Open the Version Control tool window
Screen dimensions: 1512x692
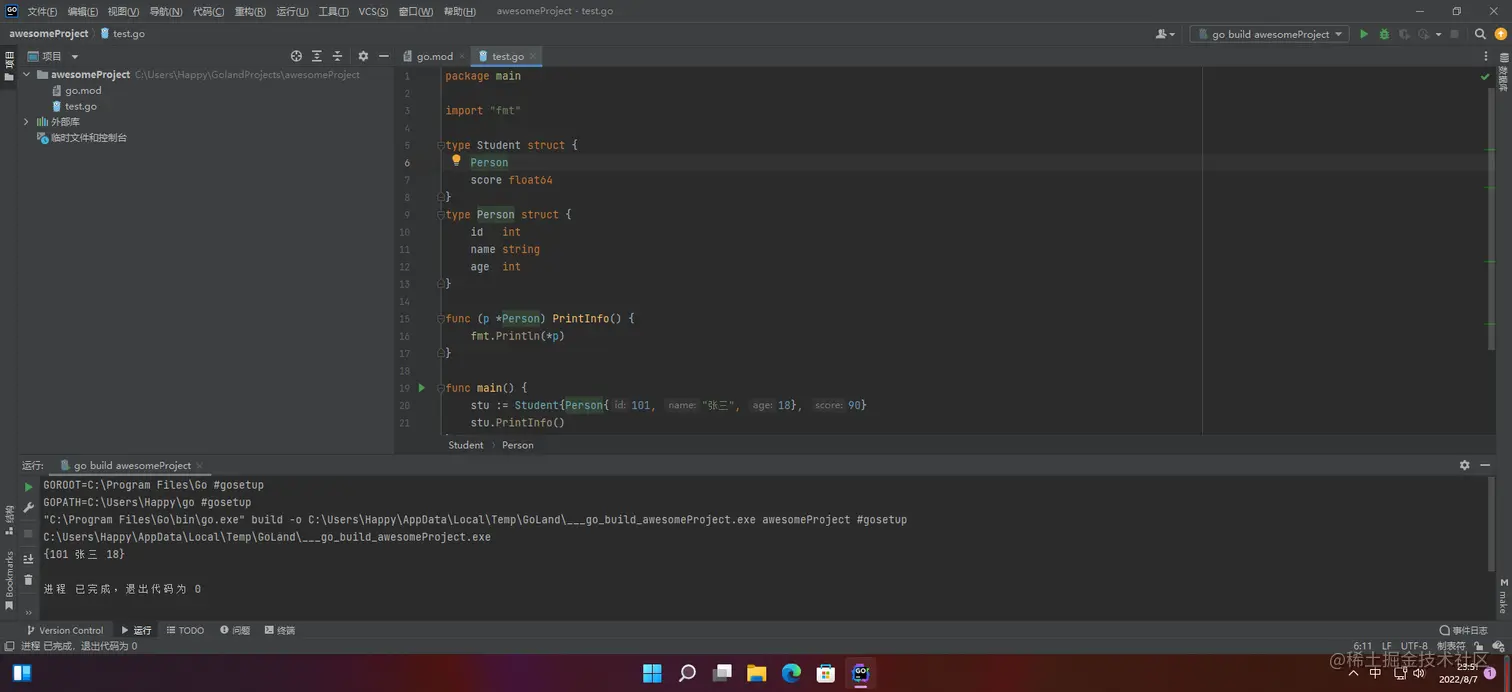point(65,630)
